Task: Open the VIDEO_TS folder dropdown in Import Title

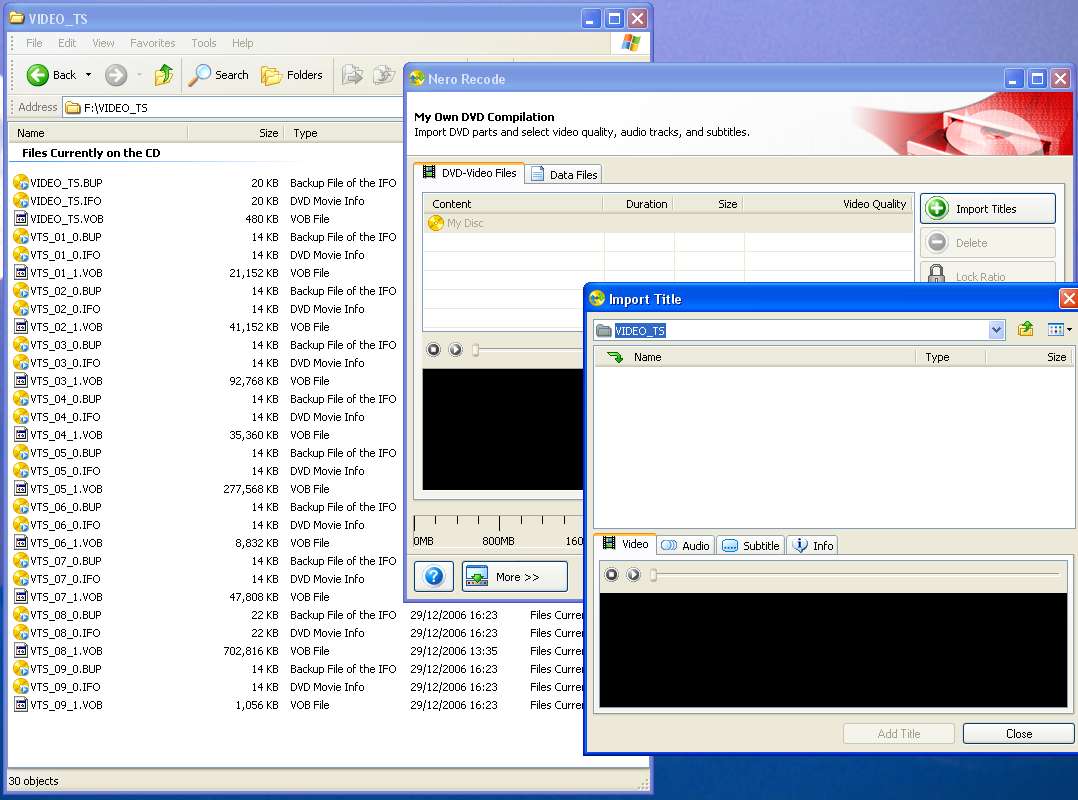Action: 996,331
